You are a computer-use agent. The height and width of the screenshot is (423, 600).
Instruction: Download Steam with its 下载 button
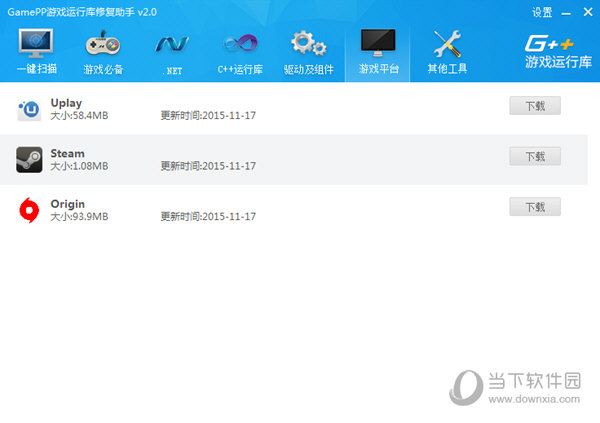[535, 156]
